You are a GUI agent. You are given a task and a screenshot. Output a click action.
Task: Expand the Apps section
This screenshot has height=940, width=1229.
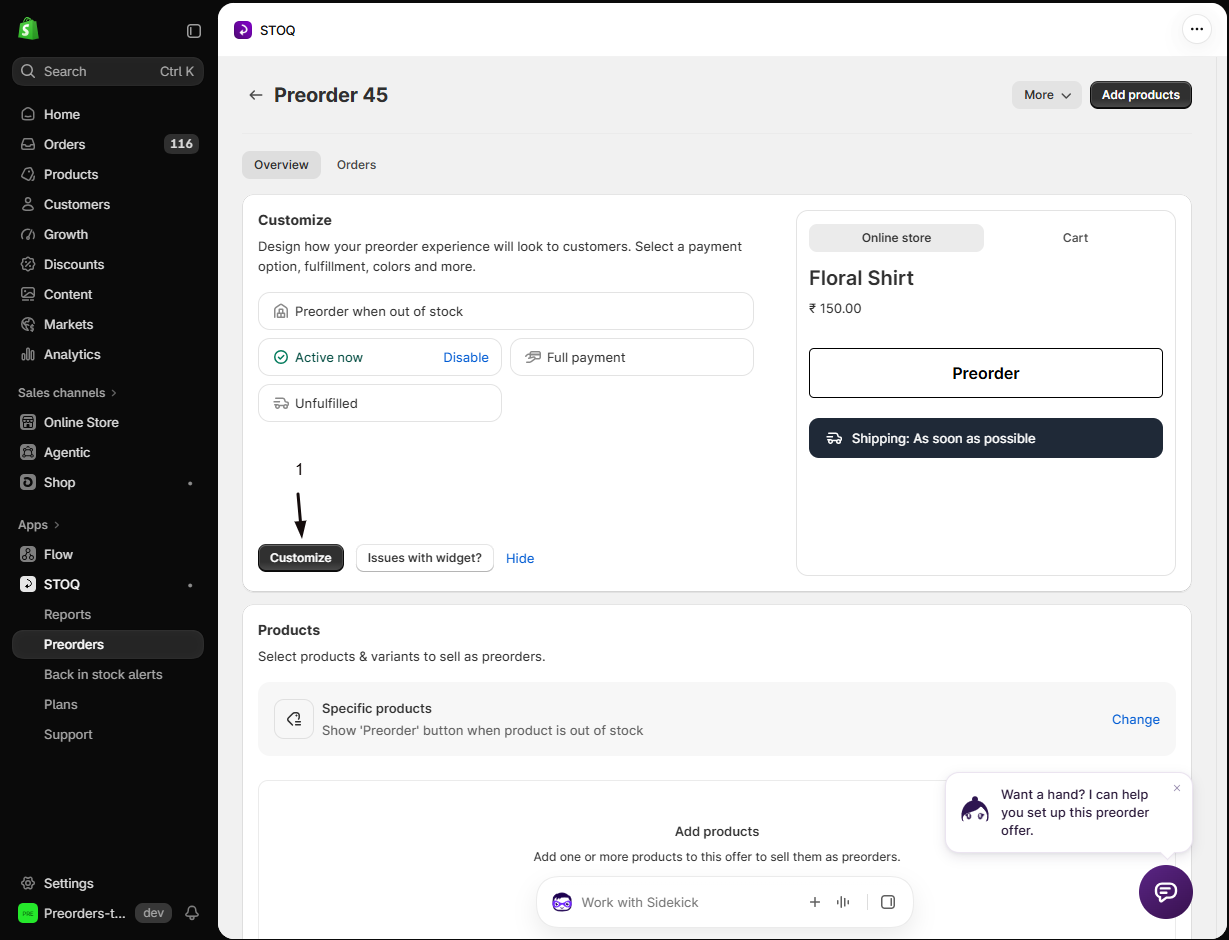click(x=39, y=524)
